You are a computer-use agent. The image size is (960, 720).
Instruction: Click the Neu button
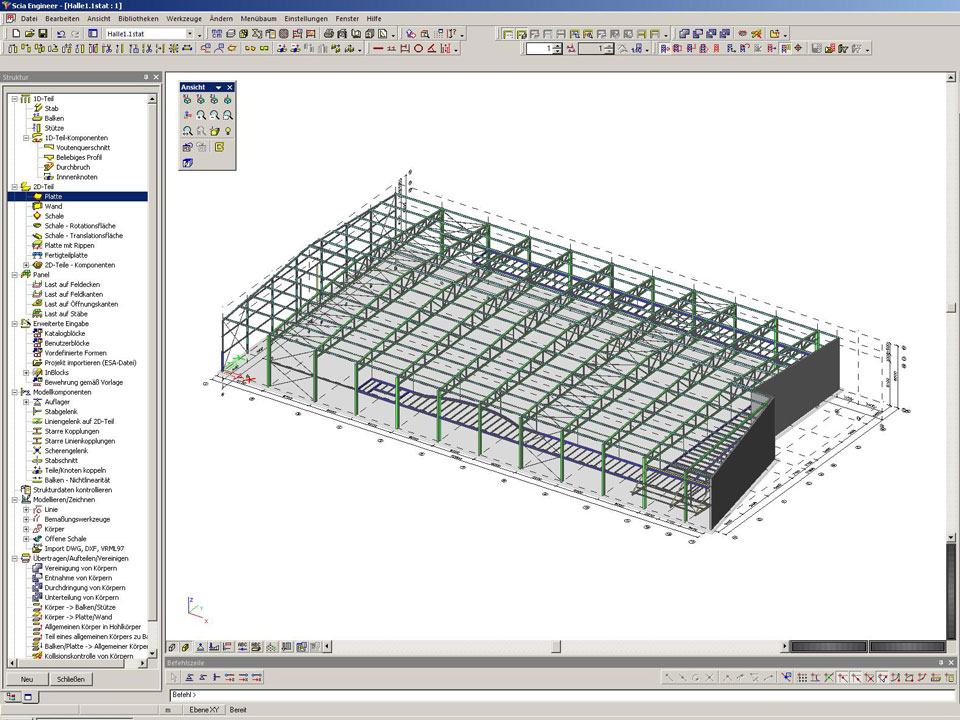click(27, 679)
